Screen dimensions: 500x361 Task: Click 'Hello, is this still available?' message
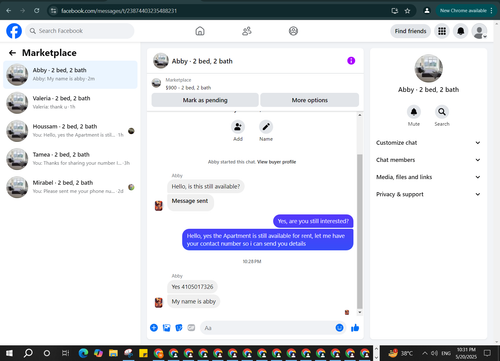206,186
